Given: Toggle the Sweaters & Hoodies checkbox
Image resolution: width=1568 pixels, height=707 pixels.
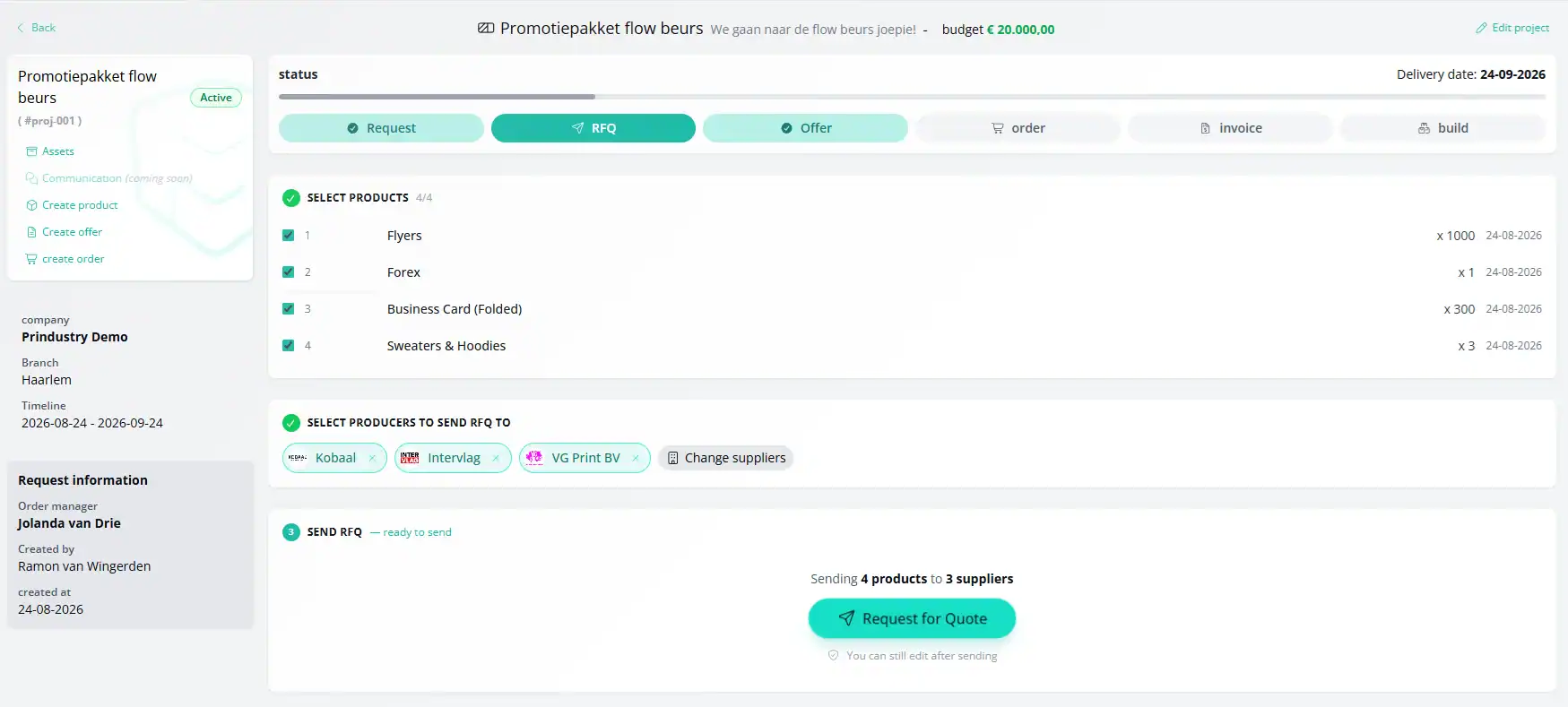Looking at the screenshot, I should coord(289,346).
